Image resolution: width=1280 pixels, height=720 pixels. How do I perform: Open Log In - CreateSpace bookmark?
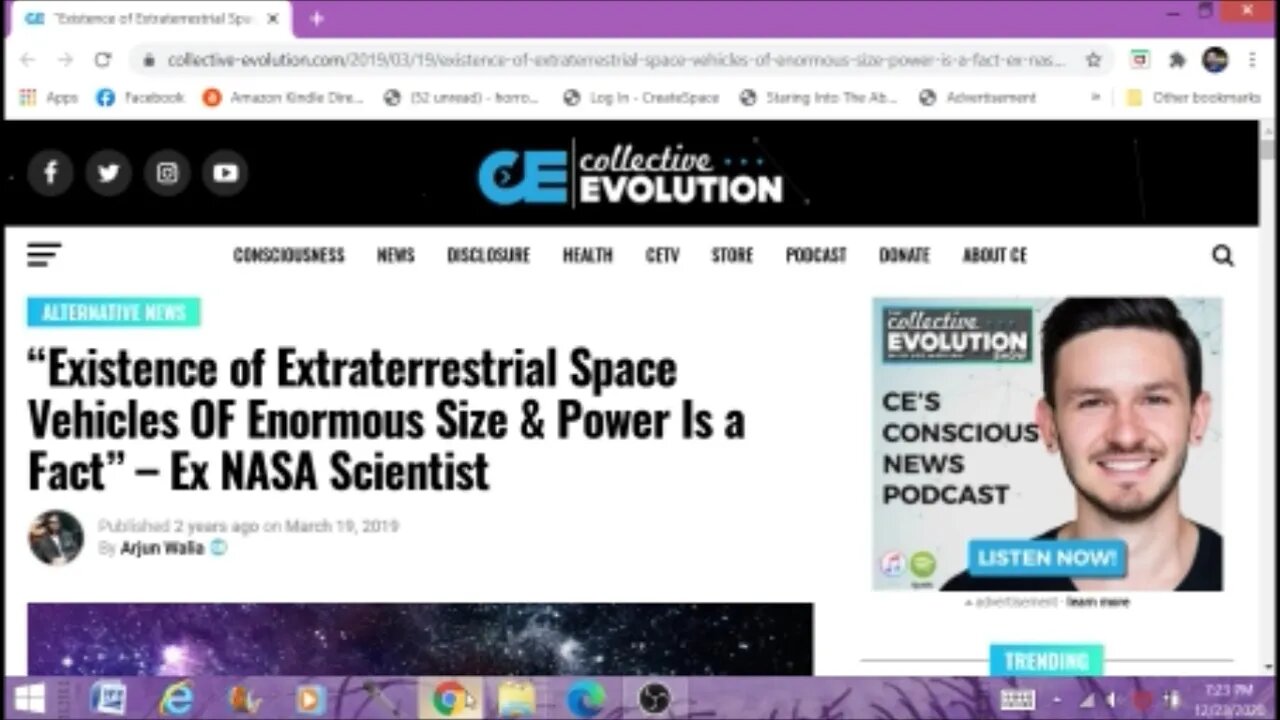[641, 98]
